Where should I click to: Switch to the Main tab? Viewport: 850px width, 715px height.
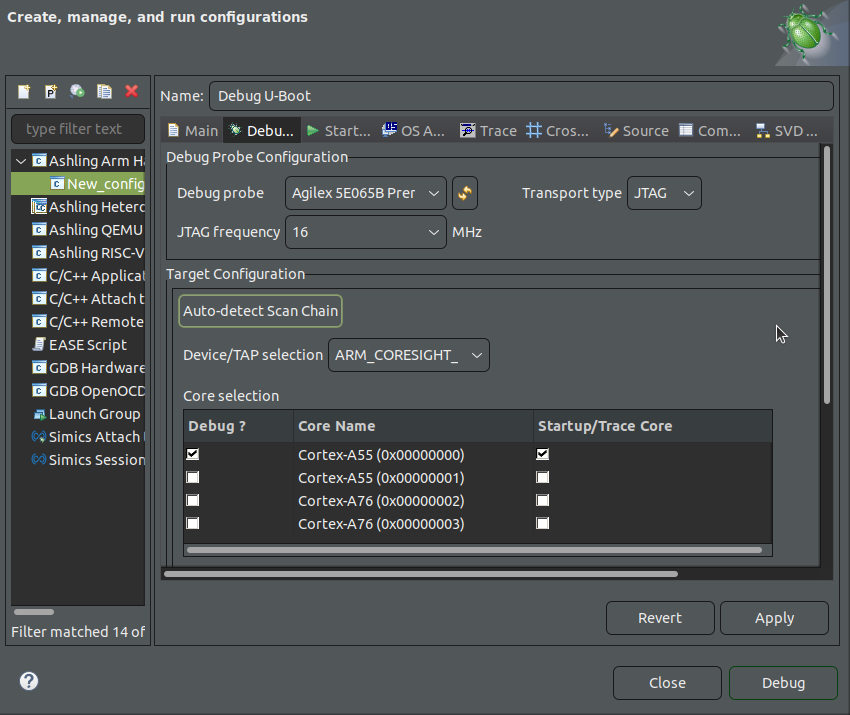[192, 131]
